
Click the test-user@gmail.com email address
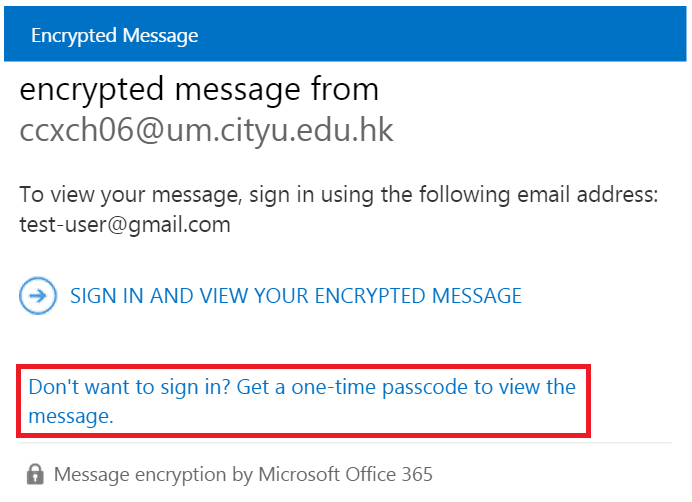tap(125, 225)
